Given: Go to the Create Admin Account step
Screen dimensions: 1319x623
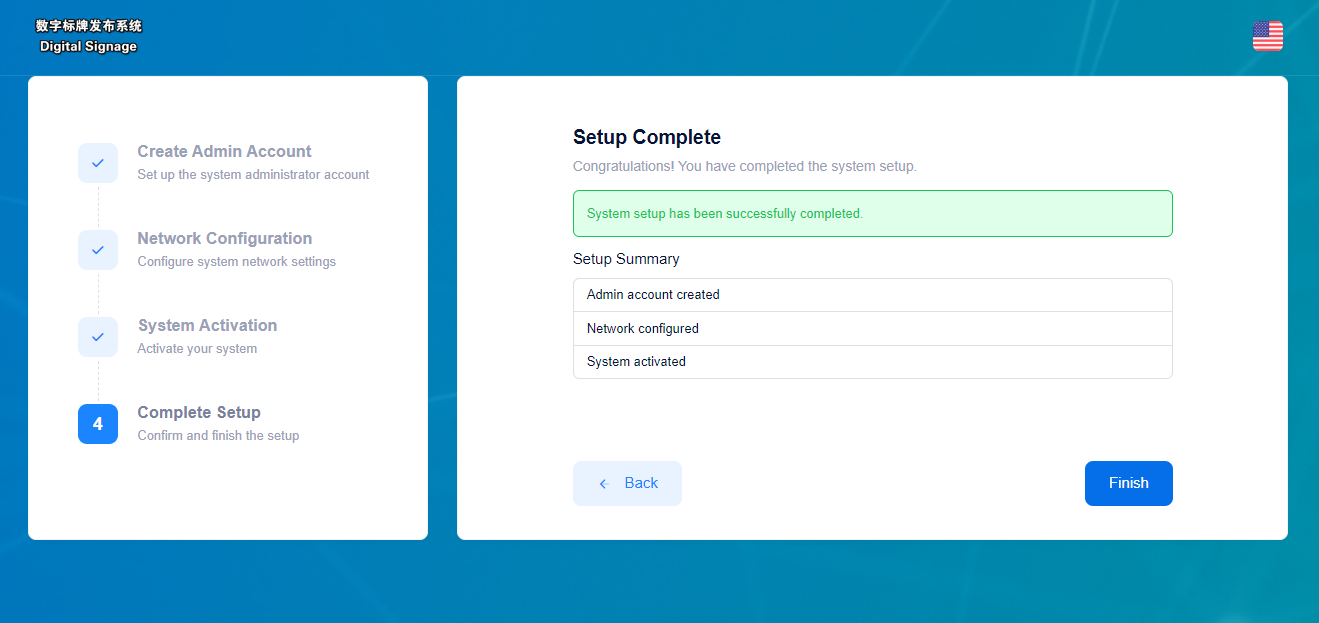Looking at the screenshot, I should (224, 152).
